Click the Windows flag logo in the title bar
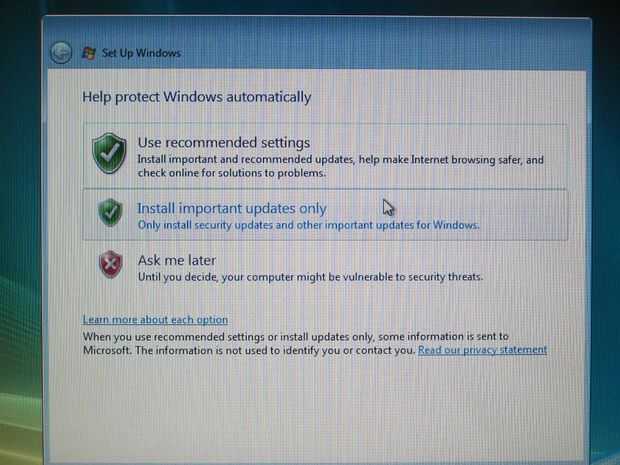The width and height of the screenshot is (620, 465). 89,53
